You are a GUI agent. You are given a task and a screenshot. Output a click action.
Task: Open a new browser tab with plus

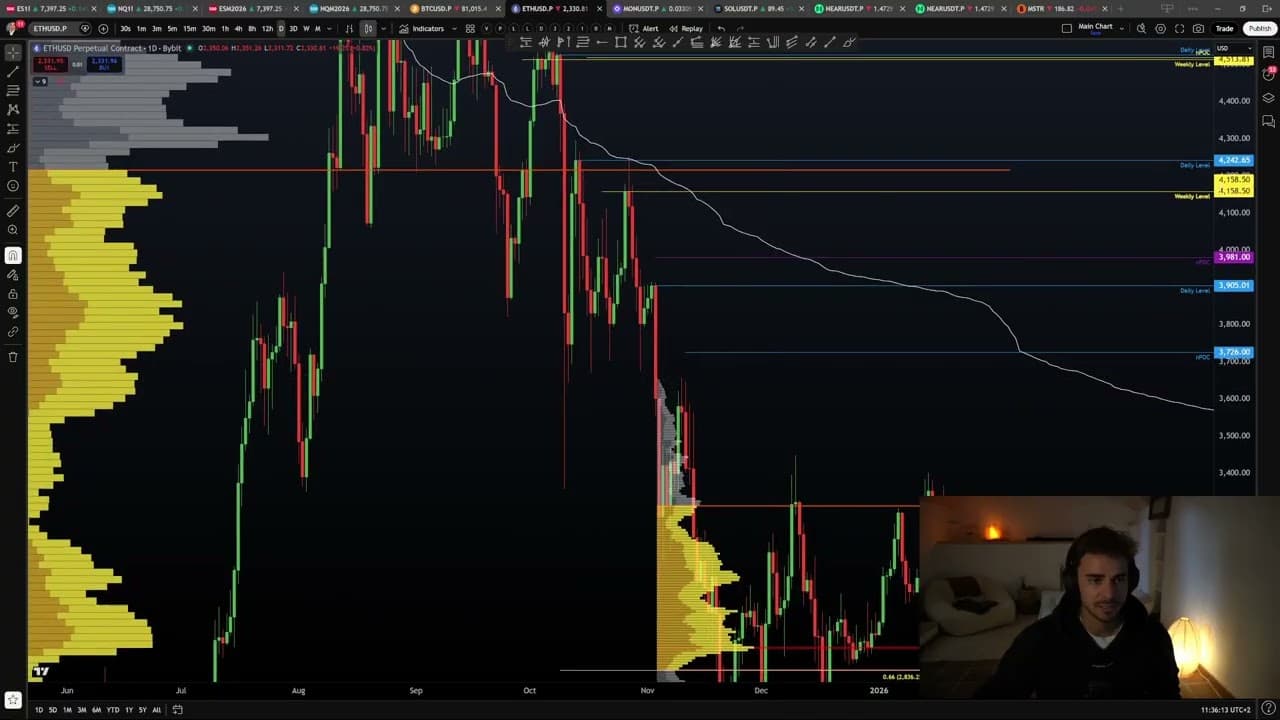[x=1119, y=8]
